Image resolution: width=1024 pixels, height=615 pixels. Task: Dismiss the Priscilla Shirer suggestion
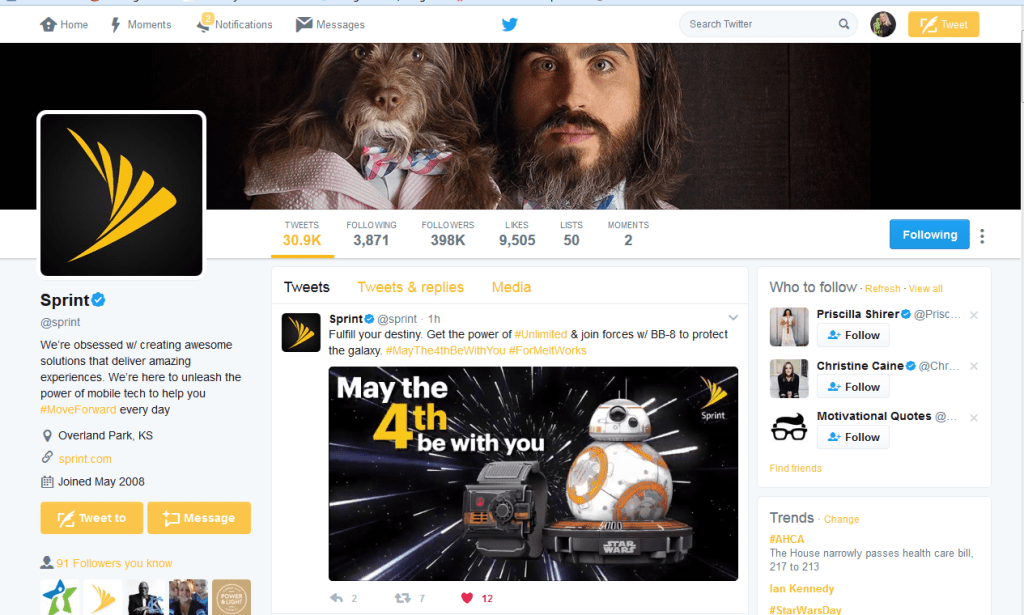[974, 315]
